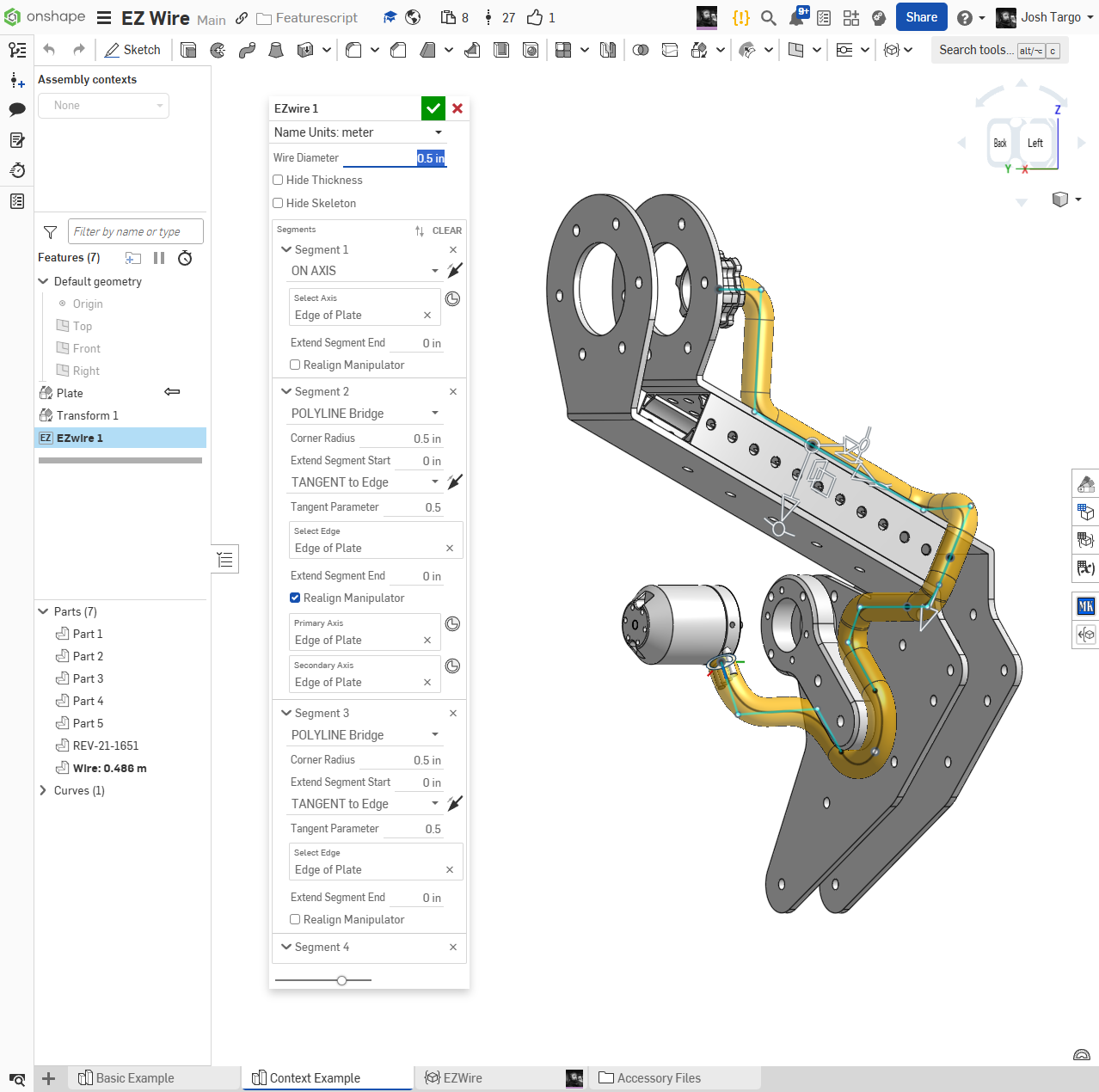1099x1092 pixels.
Task: Open Segment 2 POLYLINE Bridge dropdown
Action: pyautogui.click(x=365, y=414)
